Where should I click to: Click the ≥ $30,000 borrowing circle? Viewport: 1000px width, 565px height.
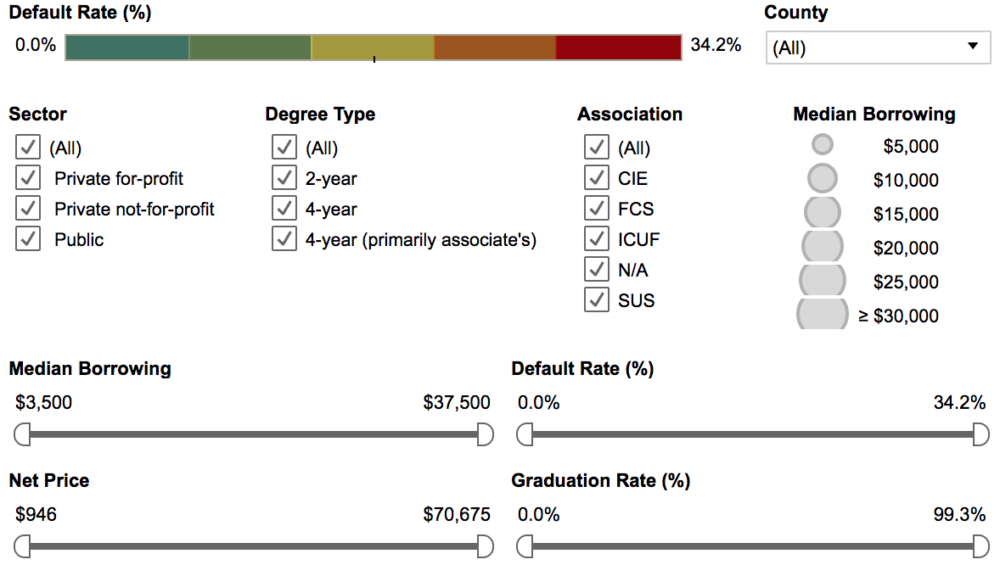(822, 314)
